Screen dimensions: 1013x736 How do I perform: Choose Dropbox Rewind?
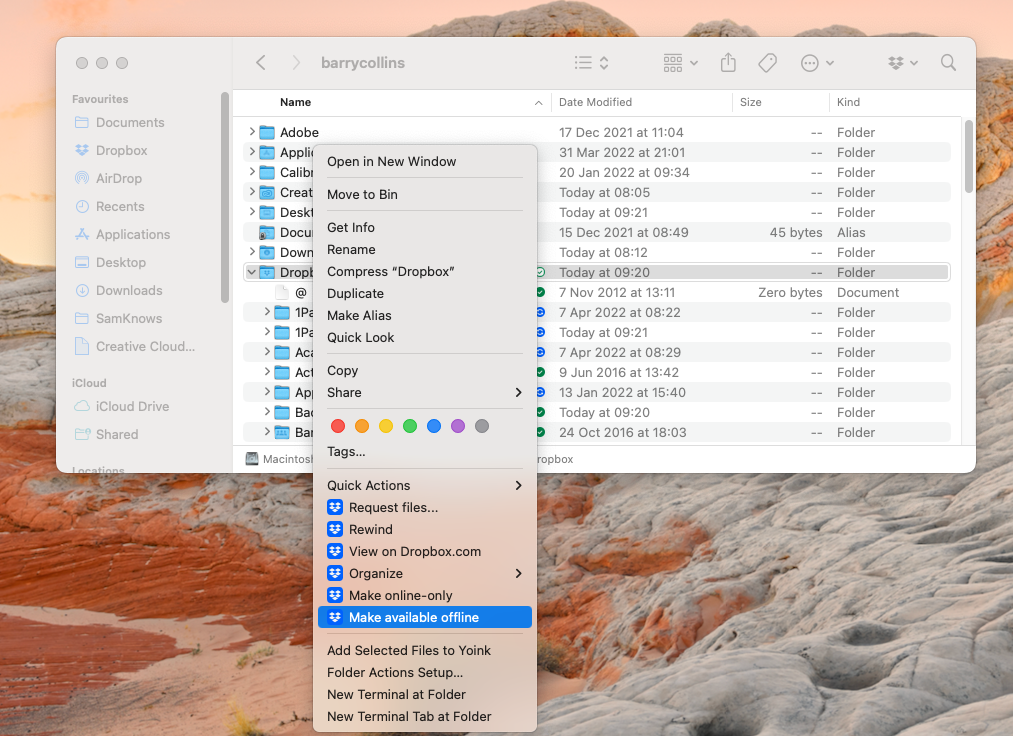pyautogui.click(x=424, y=529)
